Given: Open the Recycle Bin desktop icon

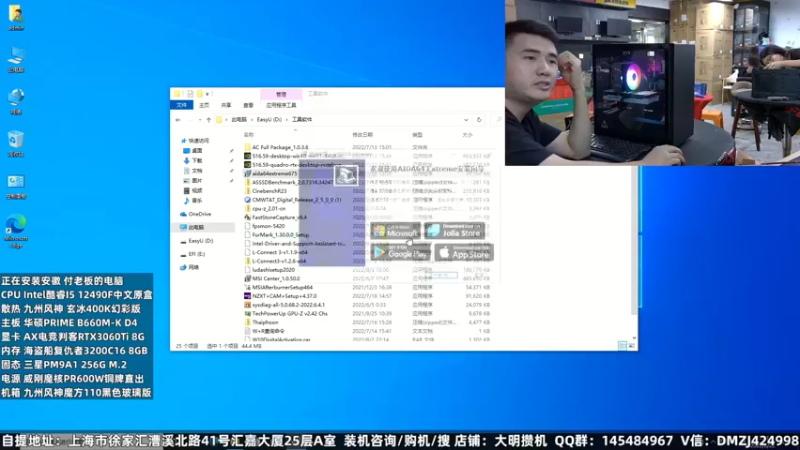Looking at the screenshot, I should click(16, 143).
